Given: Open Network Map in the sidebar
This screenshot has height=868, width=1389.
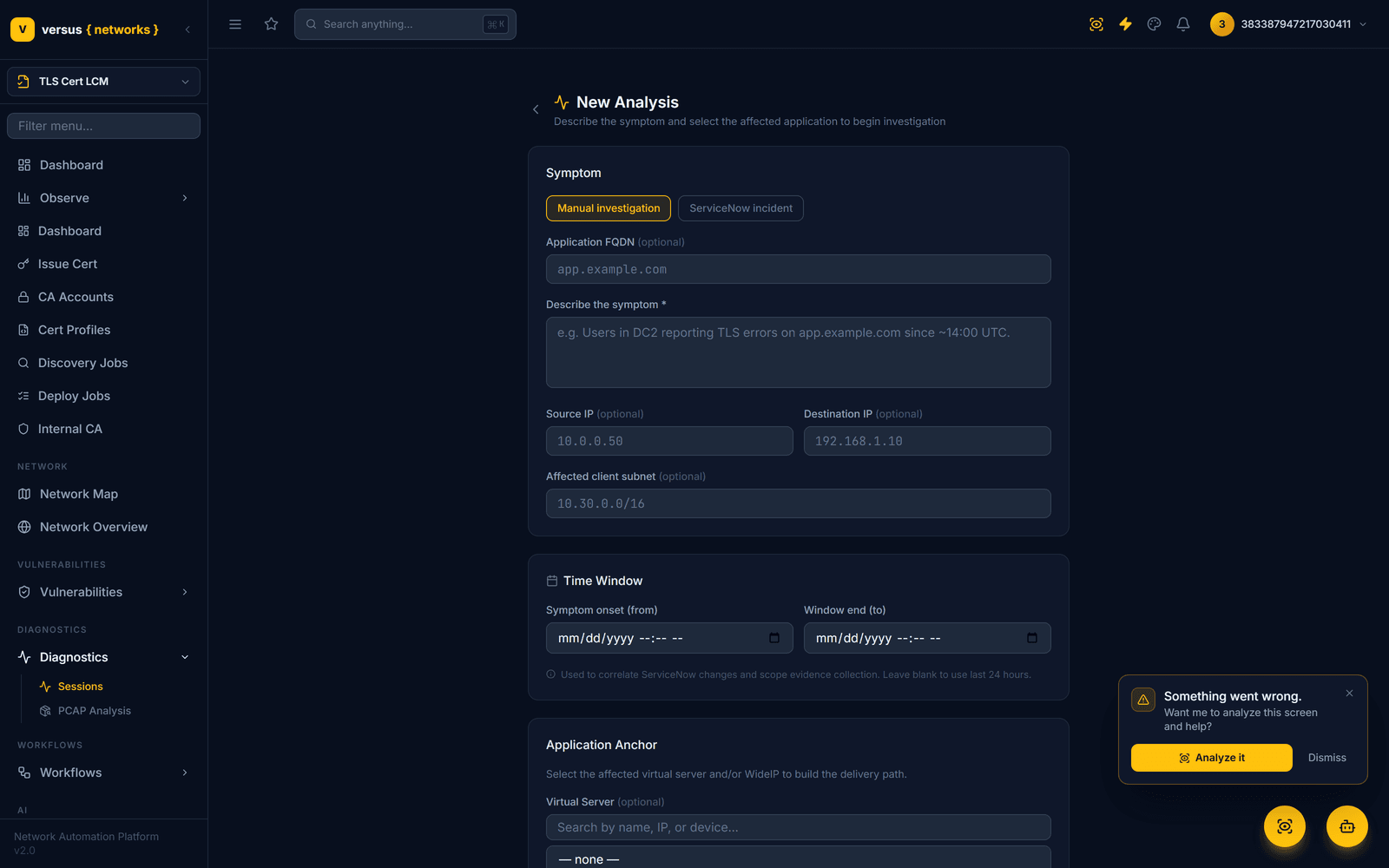Looking at the screenshot, I should coord(104,494).
